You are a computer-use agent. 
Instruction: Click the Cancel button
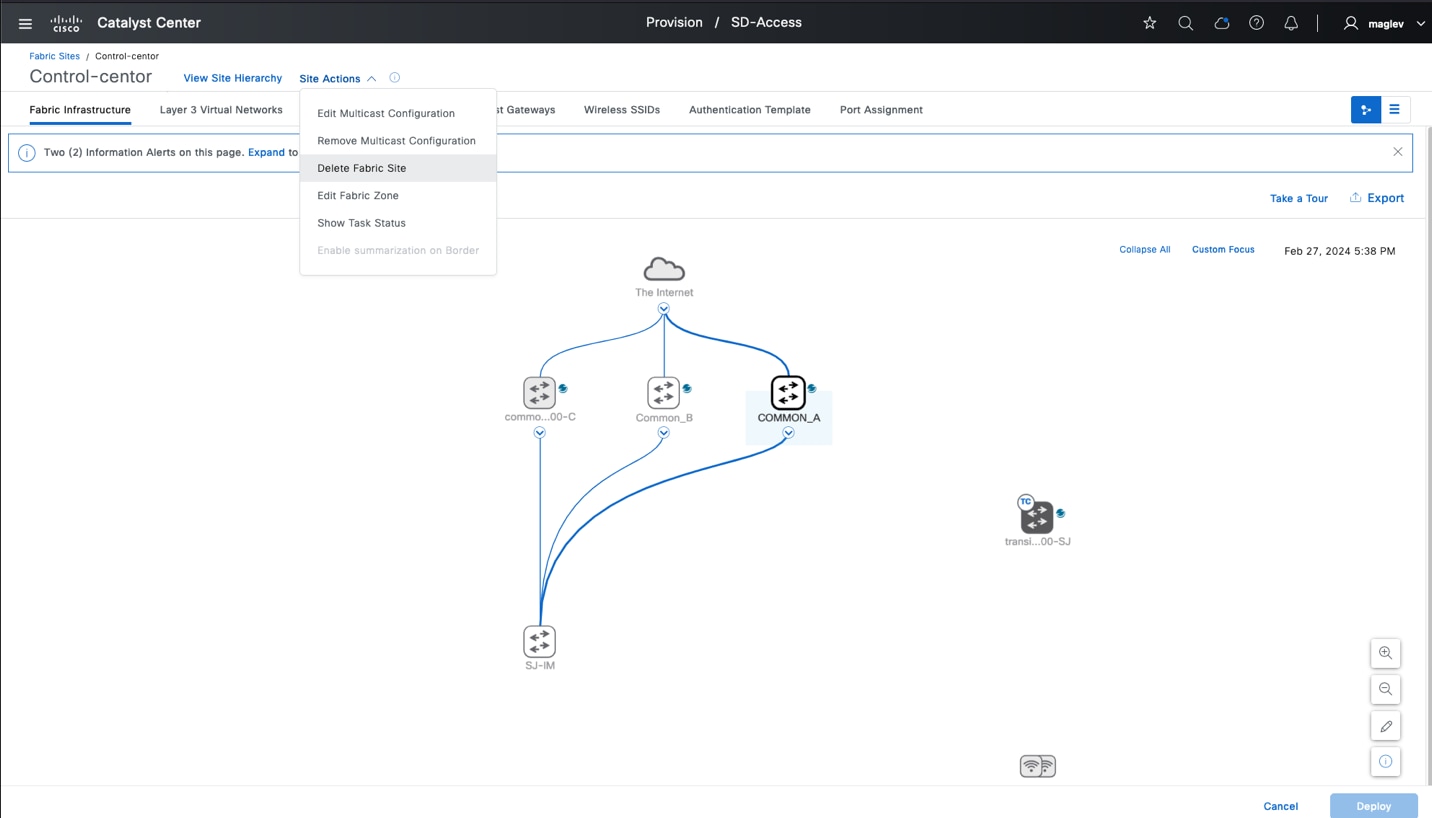(1280, 806)
